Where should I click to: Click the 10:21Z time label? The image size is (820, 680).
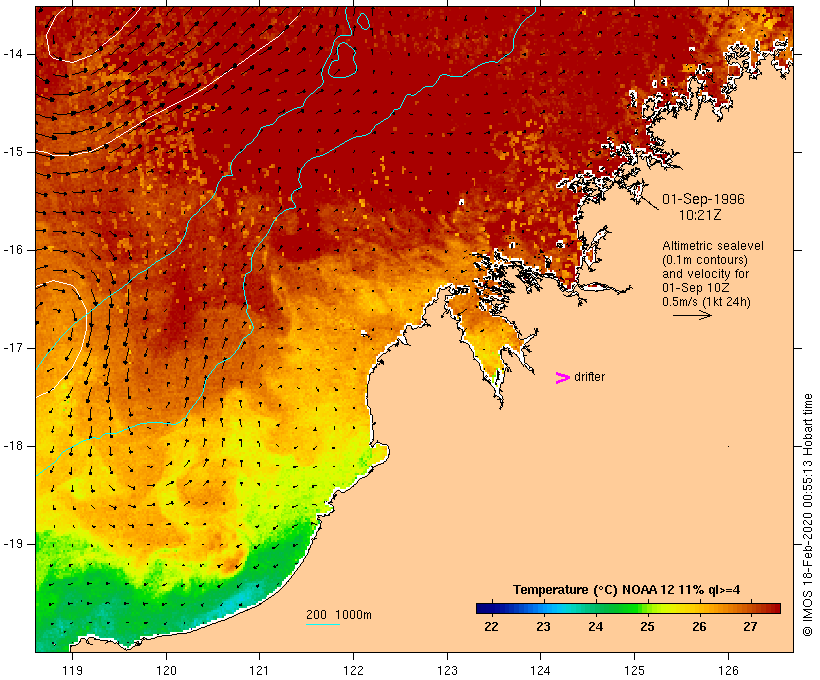tap(700, 215)
